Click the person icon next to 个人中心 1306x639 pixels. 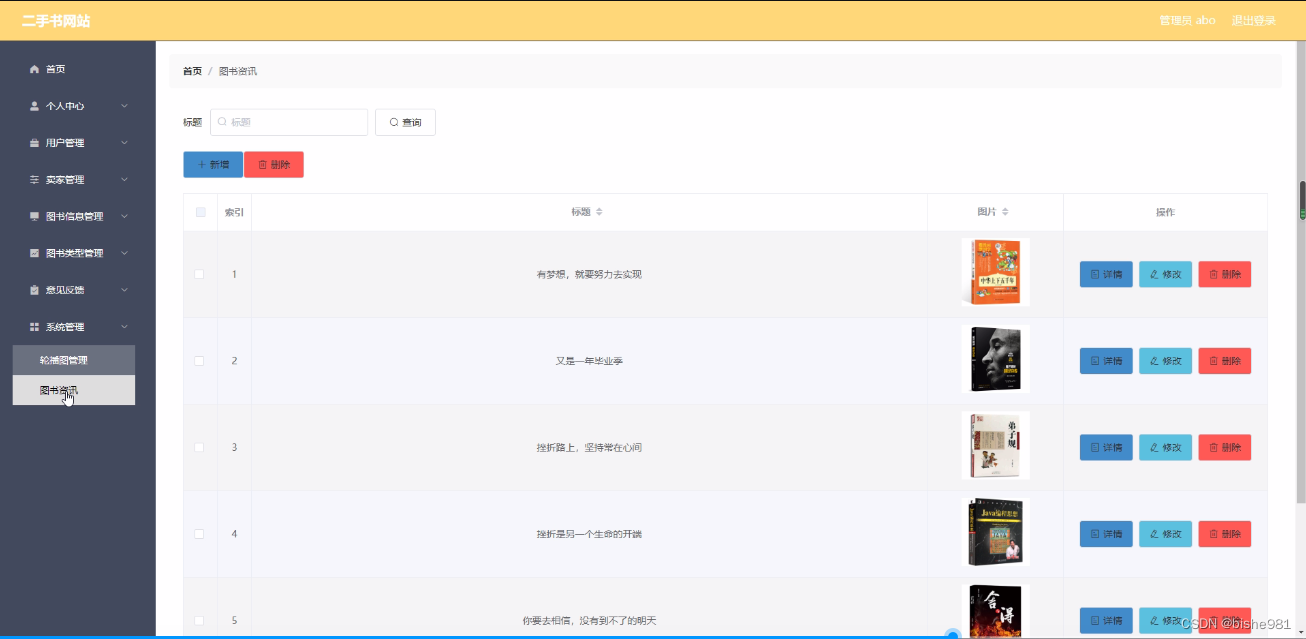point(33,105)
